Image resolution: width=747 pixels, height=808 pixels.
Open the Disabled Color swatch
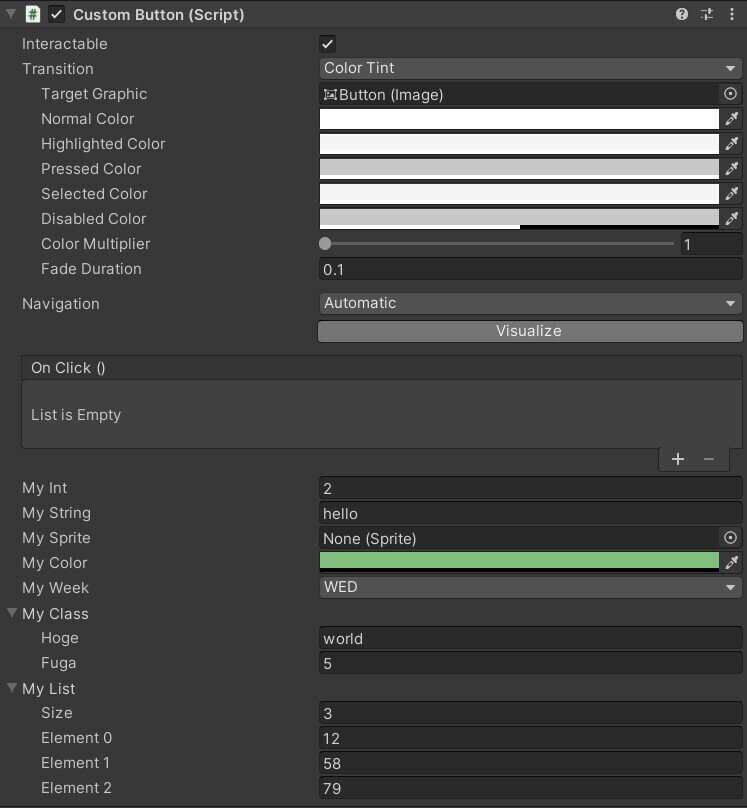[x=519, y=219]
